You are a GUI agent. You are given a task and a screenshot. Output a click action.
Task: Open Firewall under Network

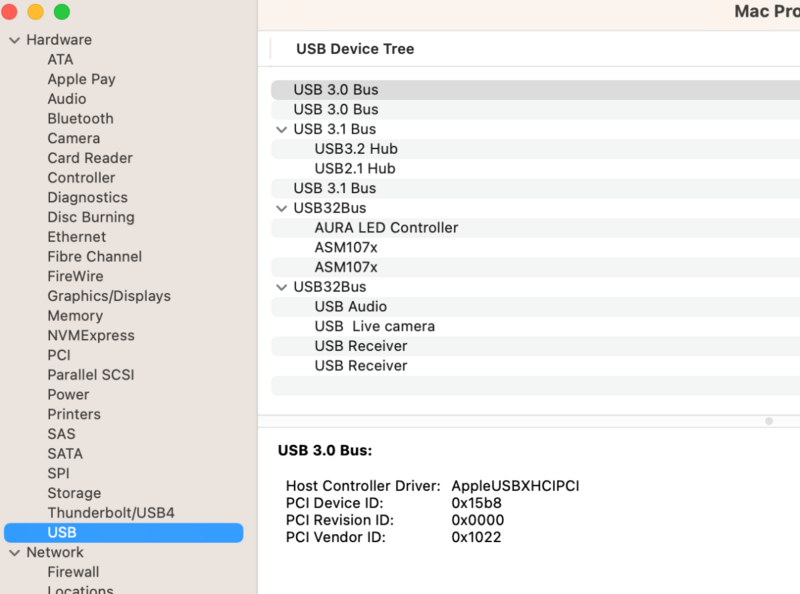73,572
